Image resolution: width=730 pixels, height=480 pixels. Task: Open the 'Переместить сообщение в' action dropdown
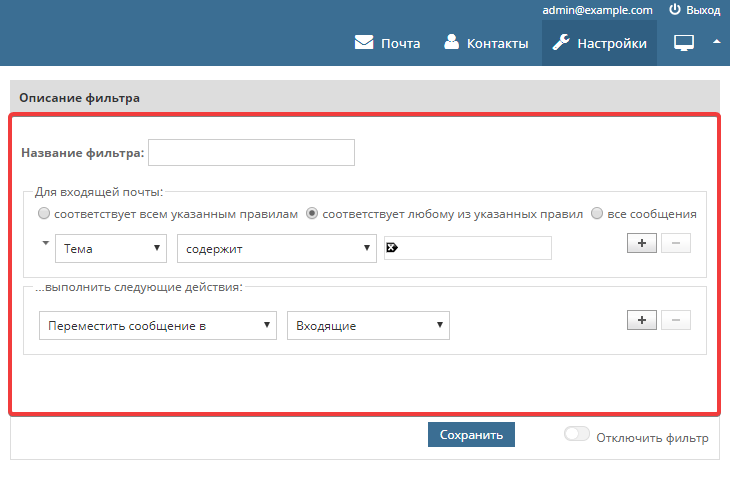[158, 325]
